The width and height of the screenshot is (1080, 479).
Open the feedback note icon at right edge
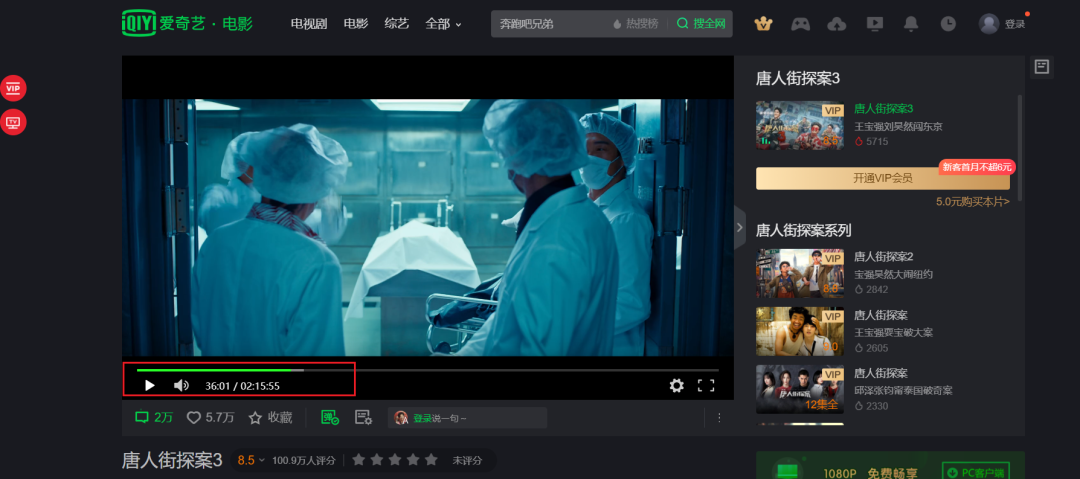tap(1041, 67)
